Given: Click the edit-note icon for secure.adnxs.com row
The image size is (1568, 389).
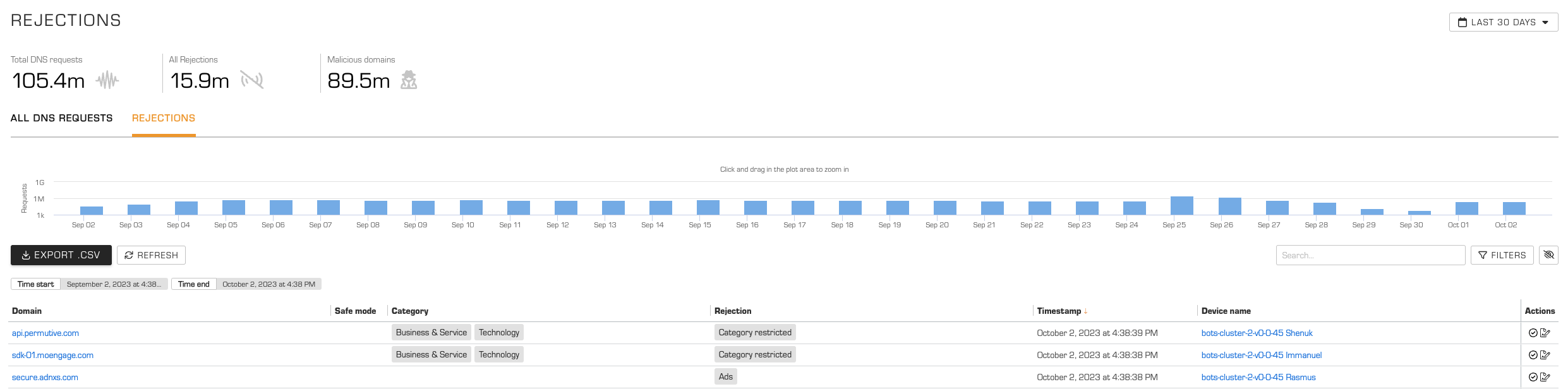Looking at the screenshot, I should pos(1545,377).
